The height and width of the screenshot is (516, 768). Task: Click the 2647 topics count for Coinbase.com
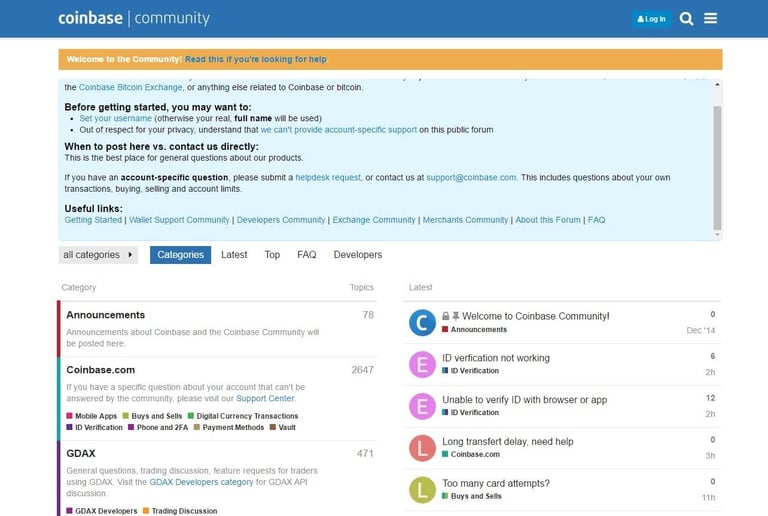(x=362, y=370)
